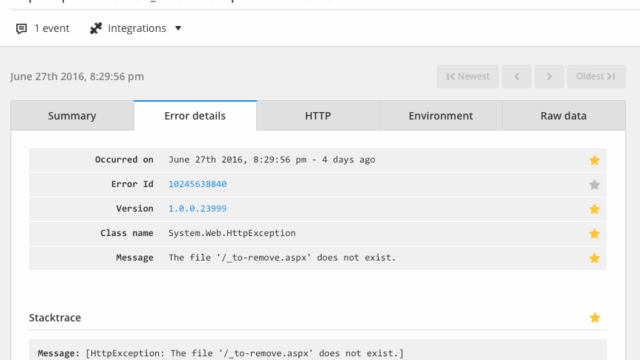The height and width of the screenshot is (360, 640).
Task: Click the comment bubble icon beside 1 event
Action: (21, 28)
